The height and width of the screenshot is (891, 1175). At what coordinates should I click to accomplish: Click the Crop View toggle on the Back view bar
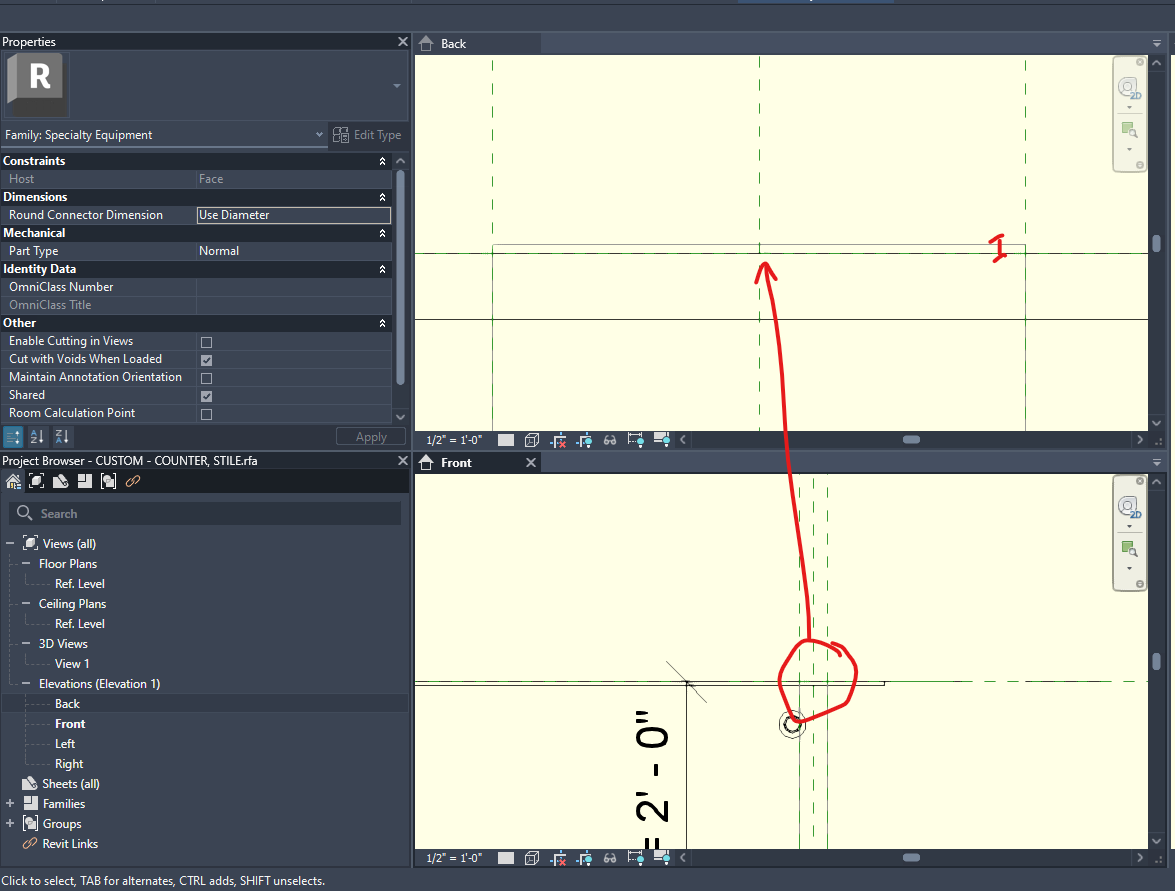(x=559, y=439)
